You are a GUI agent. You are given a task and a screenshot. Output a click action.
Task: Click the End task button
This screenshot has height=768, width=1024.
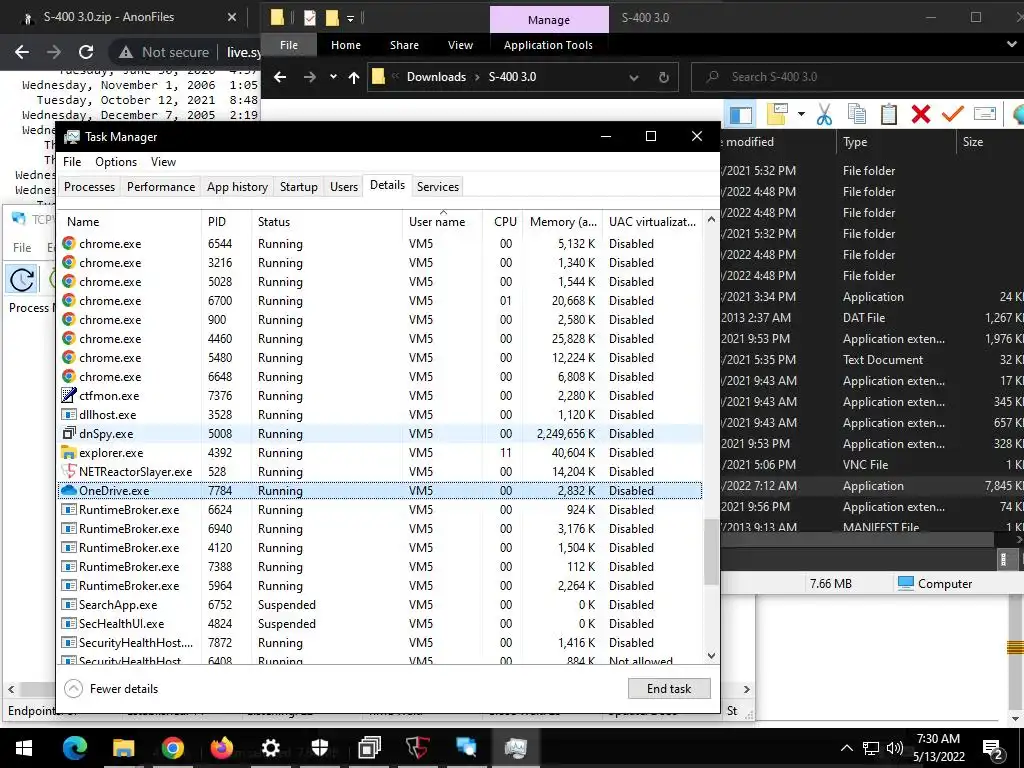(669, 688)
